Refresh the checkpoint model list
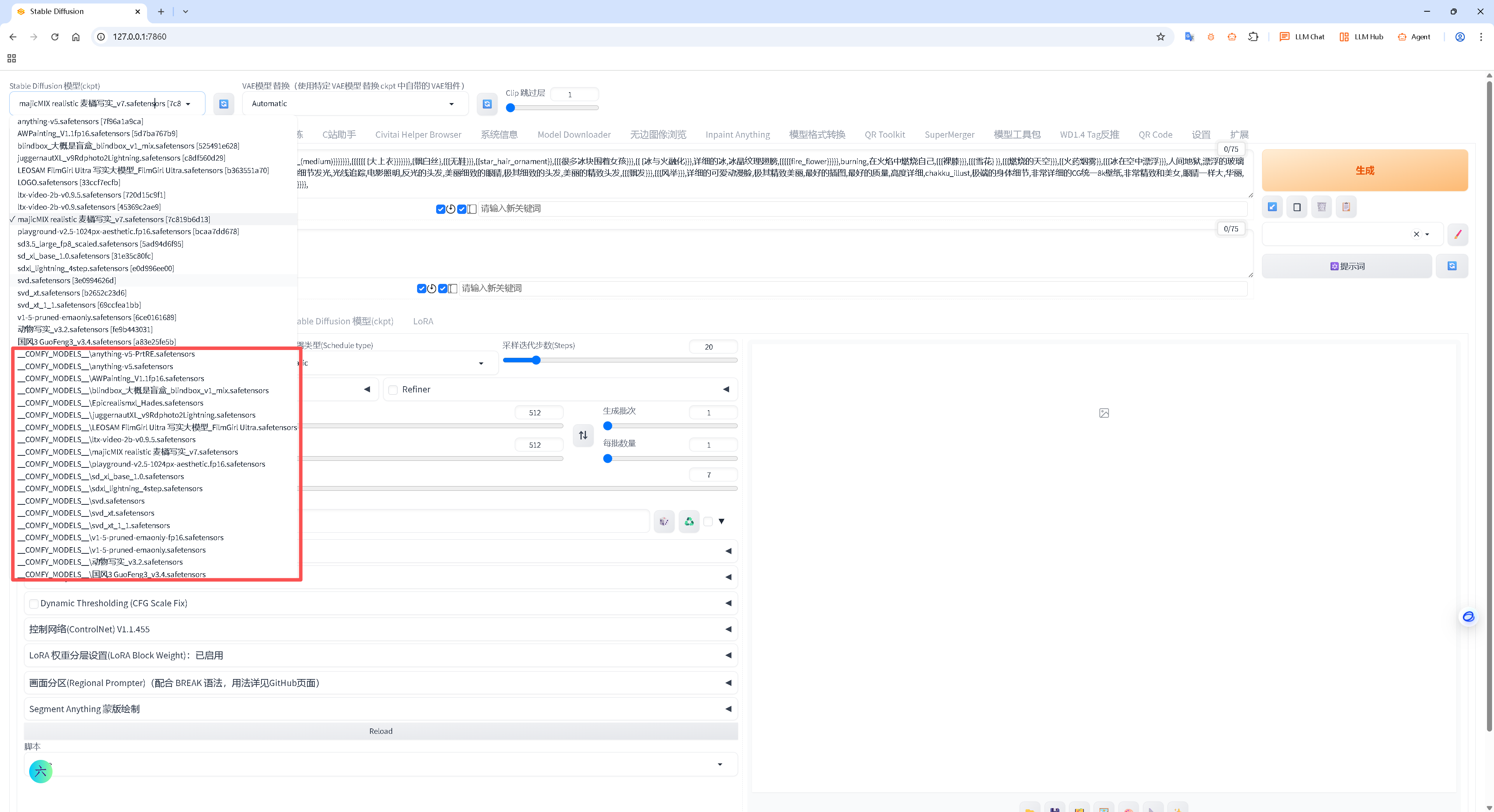 point(223,104)
